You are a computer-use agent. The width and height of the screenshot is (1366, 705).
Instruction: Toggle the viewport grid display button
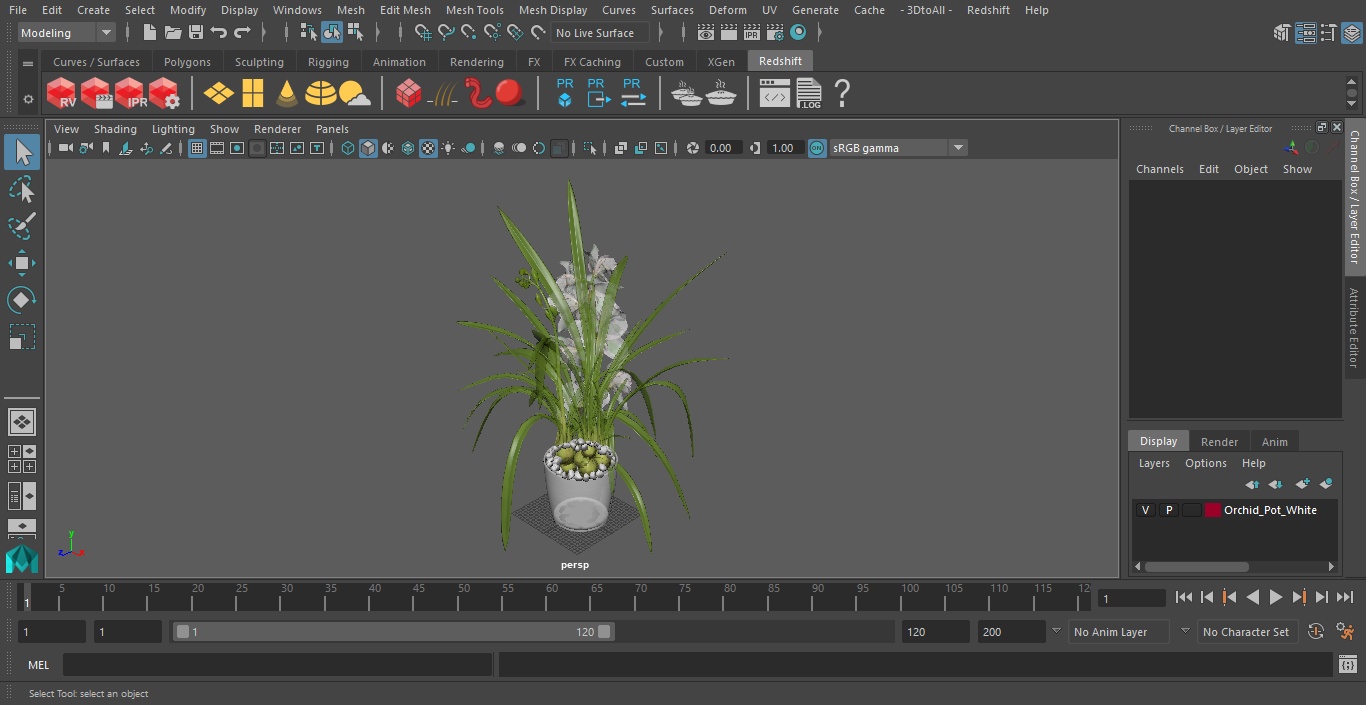[197, 148]
